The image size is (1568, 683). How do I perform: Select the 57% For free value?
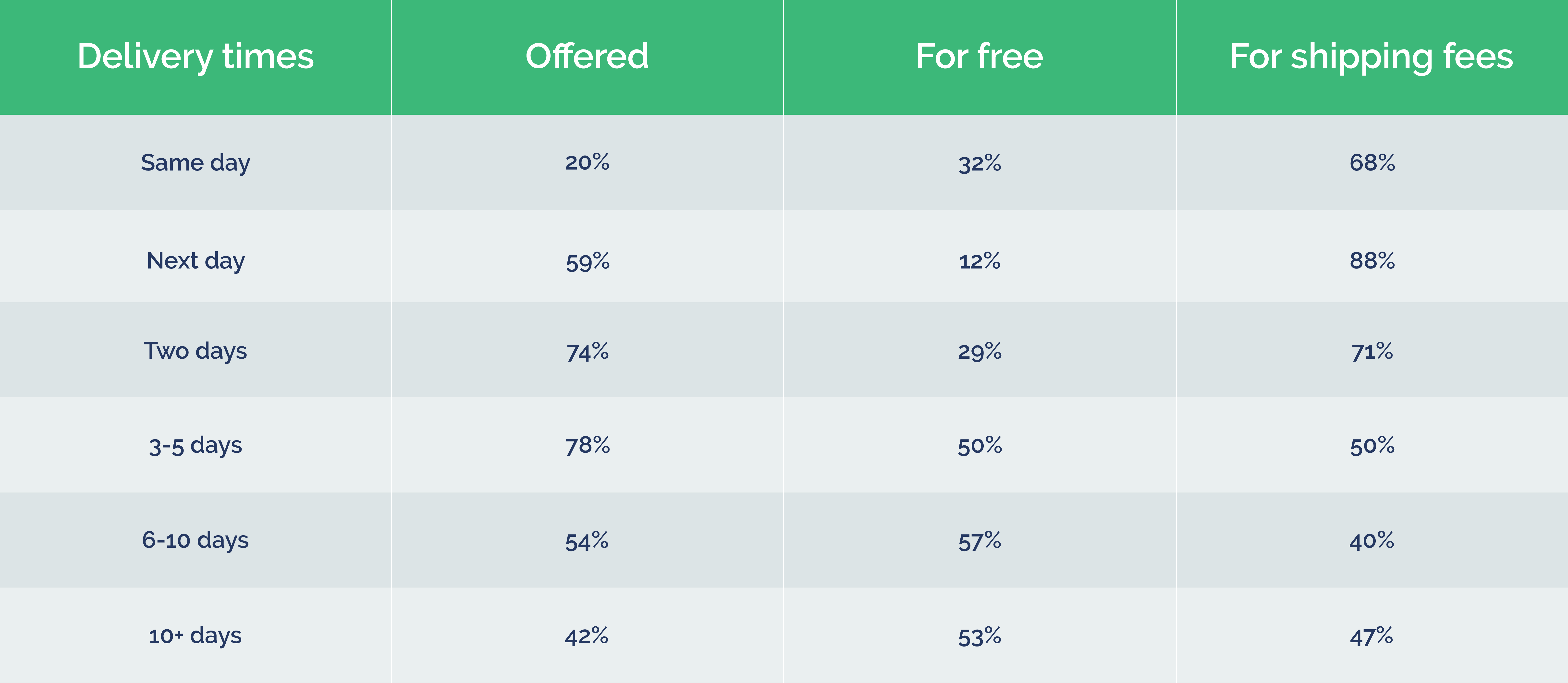click(980, 541)
